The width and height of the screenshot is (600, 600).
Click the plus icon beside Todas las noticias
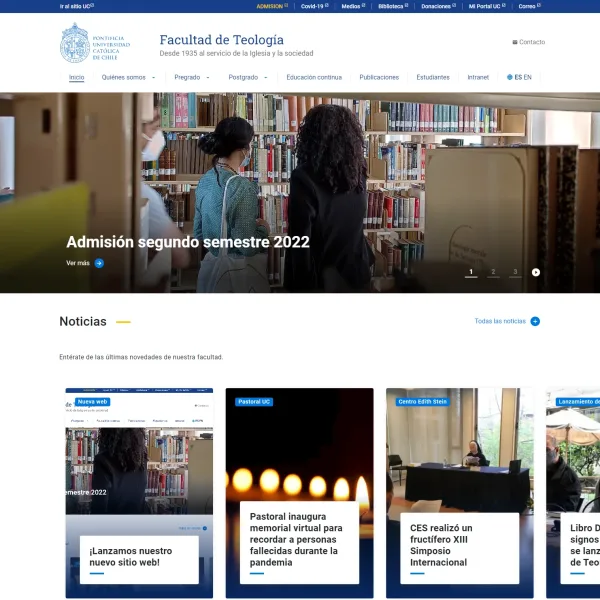[535, 321]
